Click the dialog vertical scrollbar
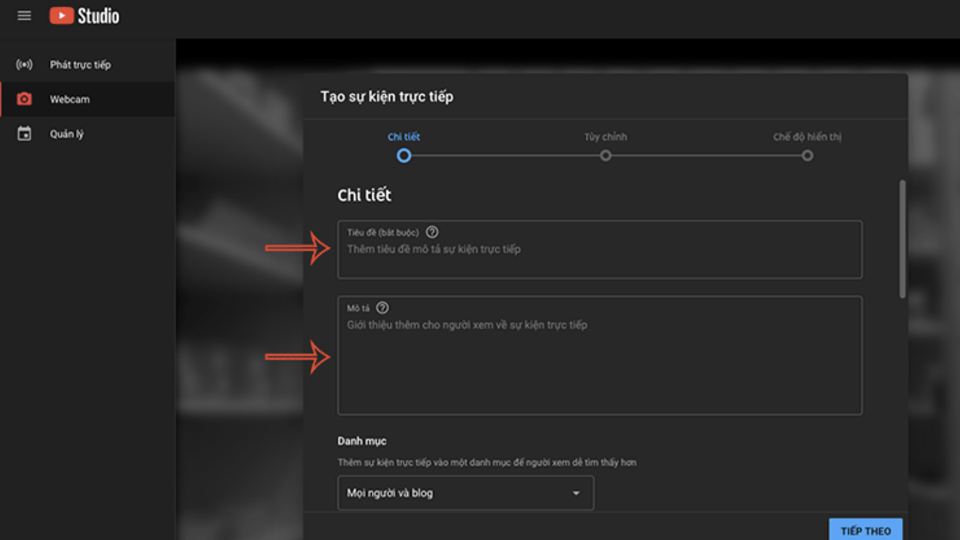The height and width of the screenshot is (540, 960). pos(902,239)
